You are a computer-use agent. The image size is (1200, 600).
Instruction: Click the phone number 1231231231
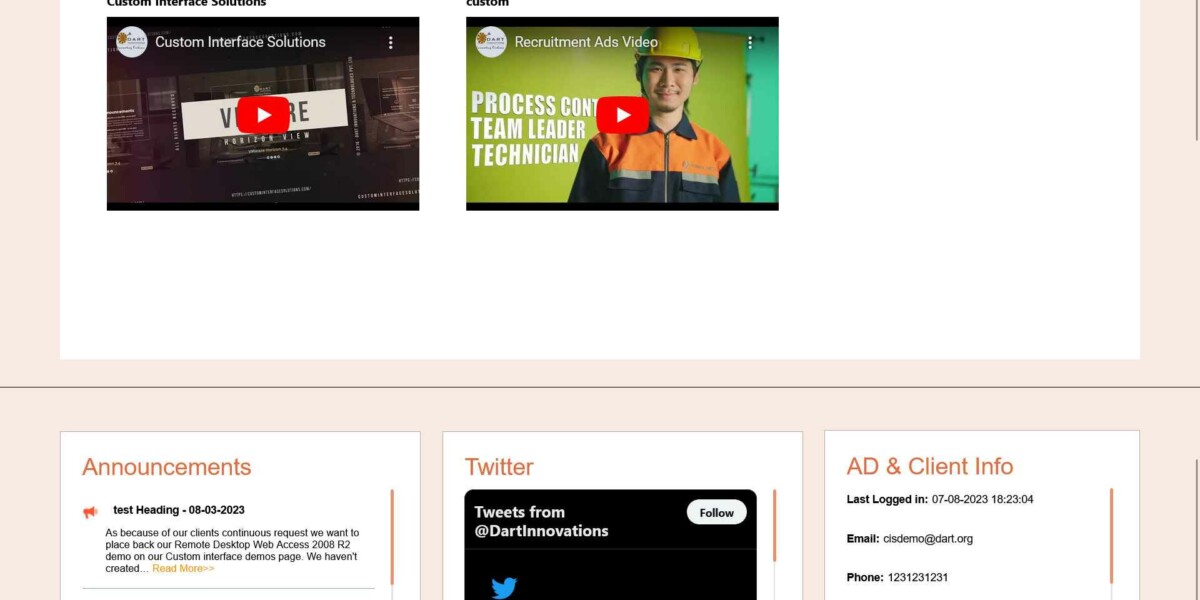[x=917, y=578]
